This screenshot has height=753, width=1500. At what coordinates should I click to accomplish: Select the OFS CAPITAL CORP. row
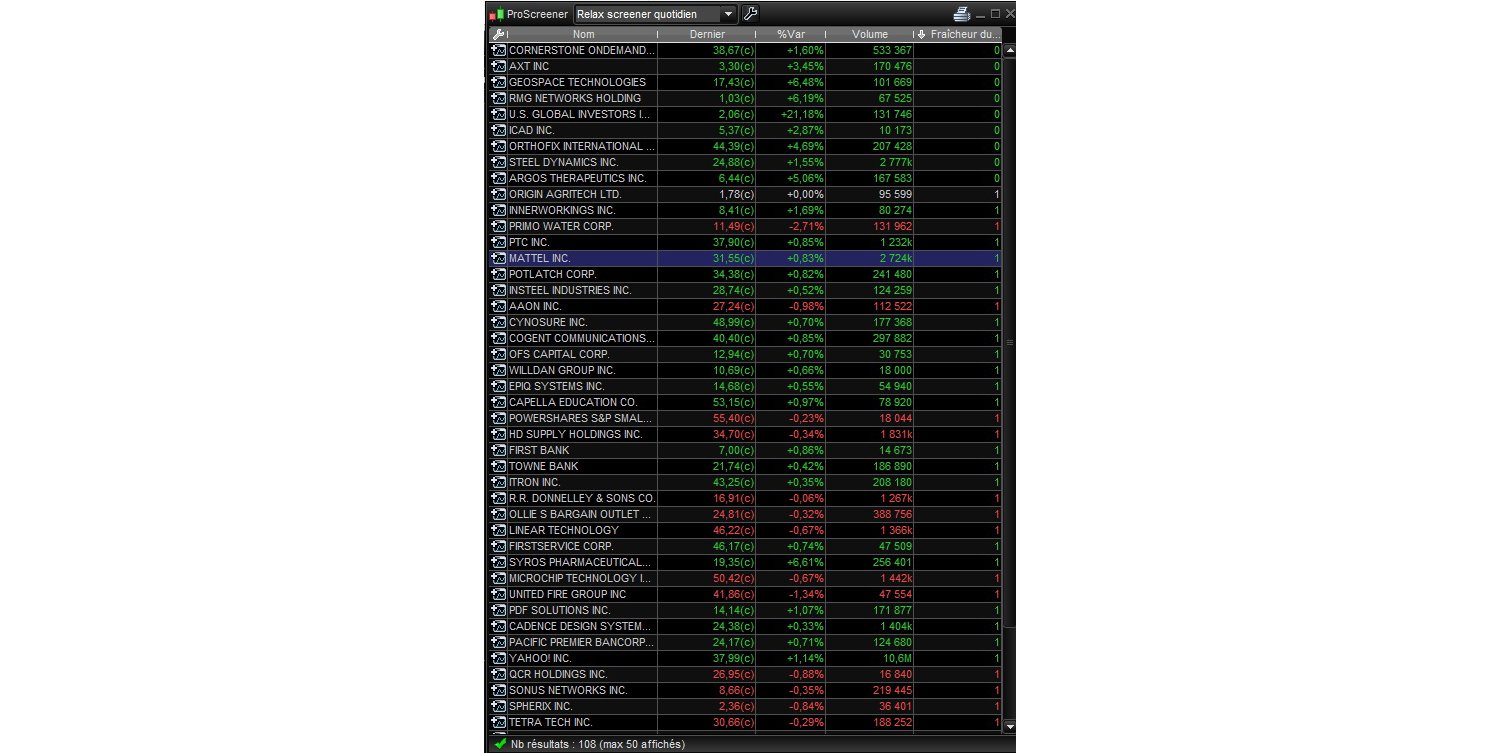coord(746,354)
